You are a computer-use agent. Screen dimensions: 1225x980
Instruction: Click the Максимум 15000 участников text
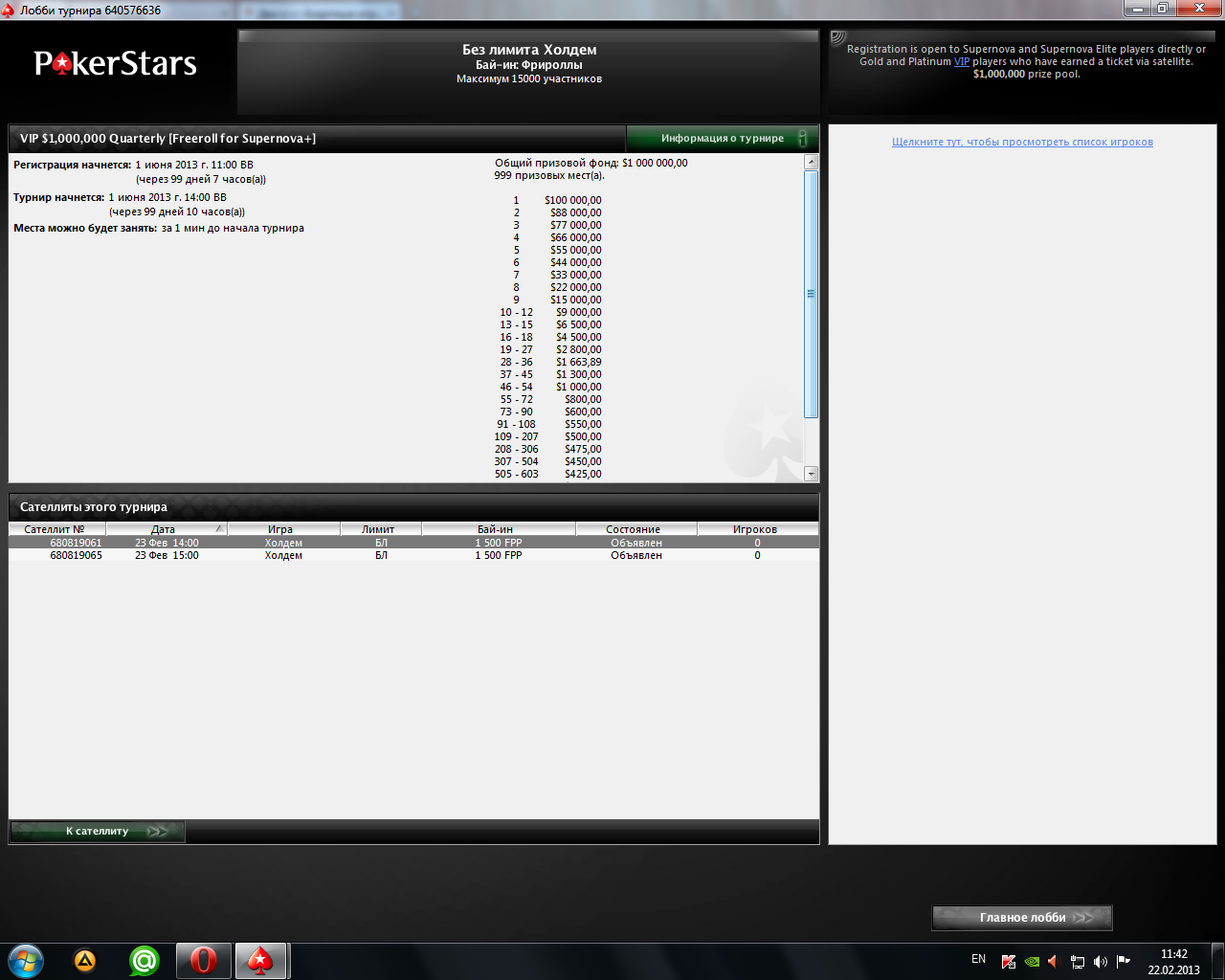click(529, 78)
